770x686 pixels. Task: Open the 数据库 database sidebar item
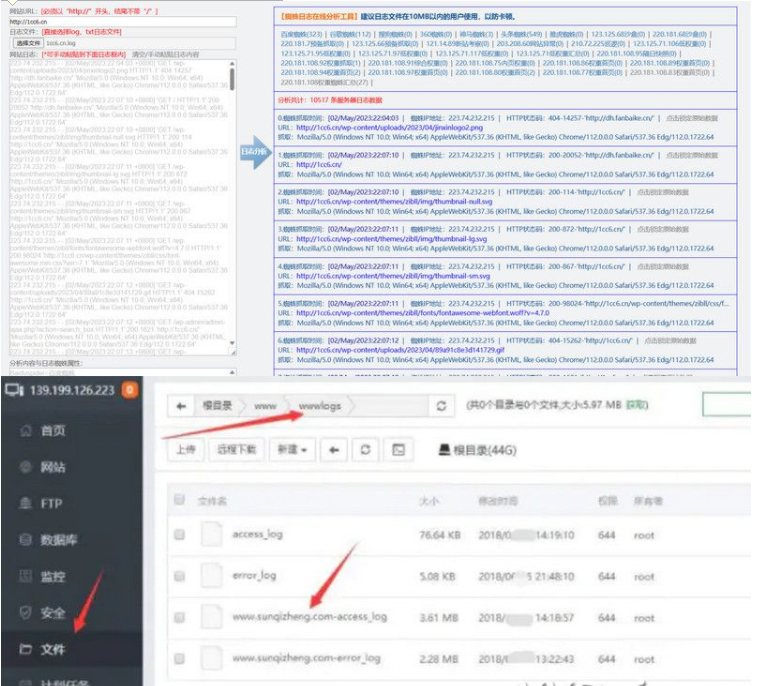pos(59,540)
